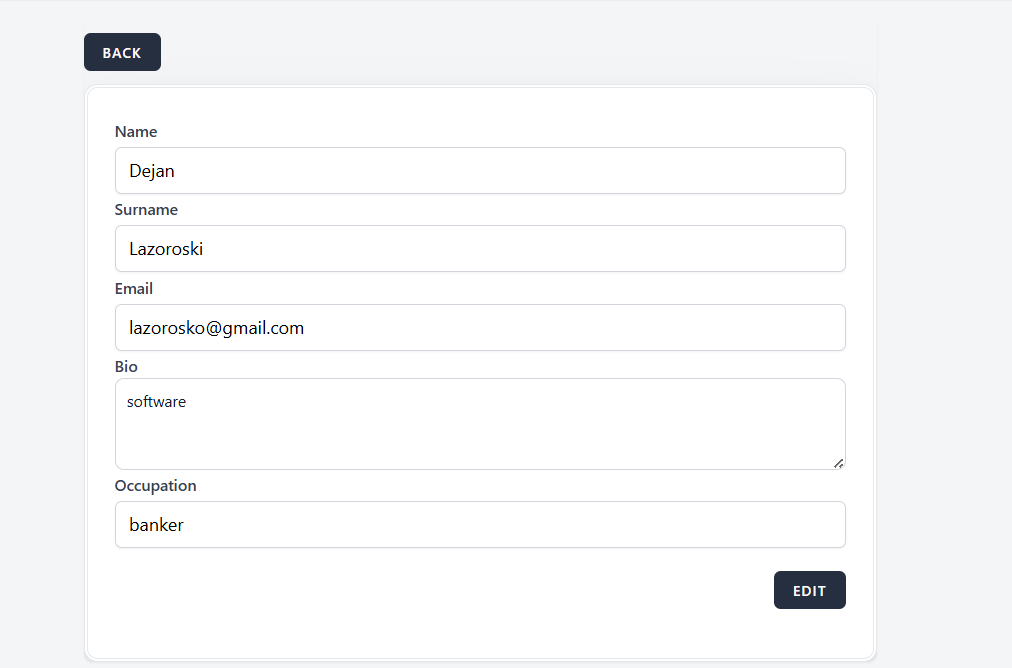This screenshot has width=1012, height=668.
Task: Focus the Name input field
Action: coord(480,171)
